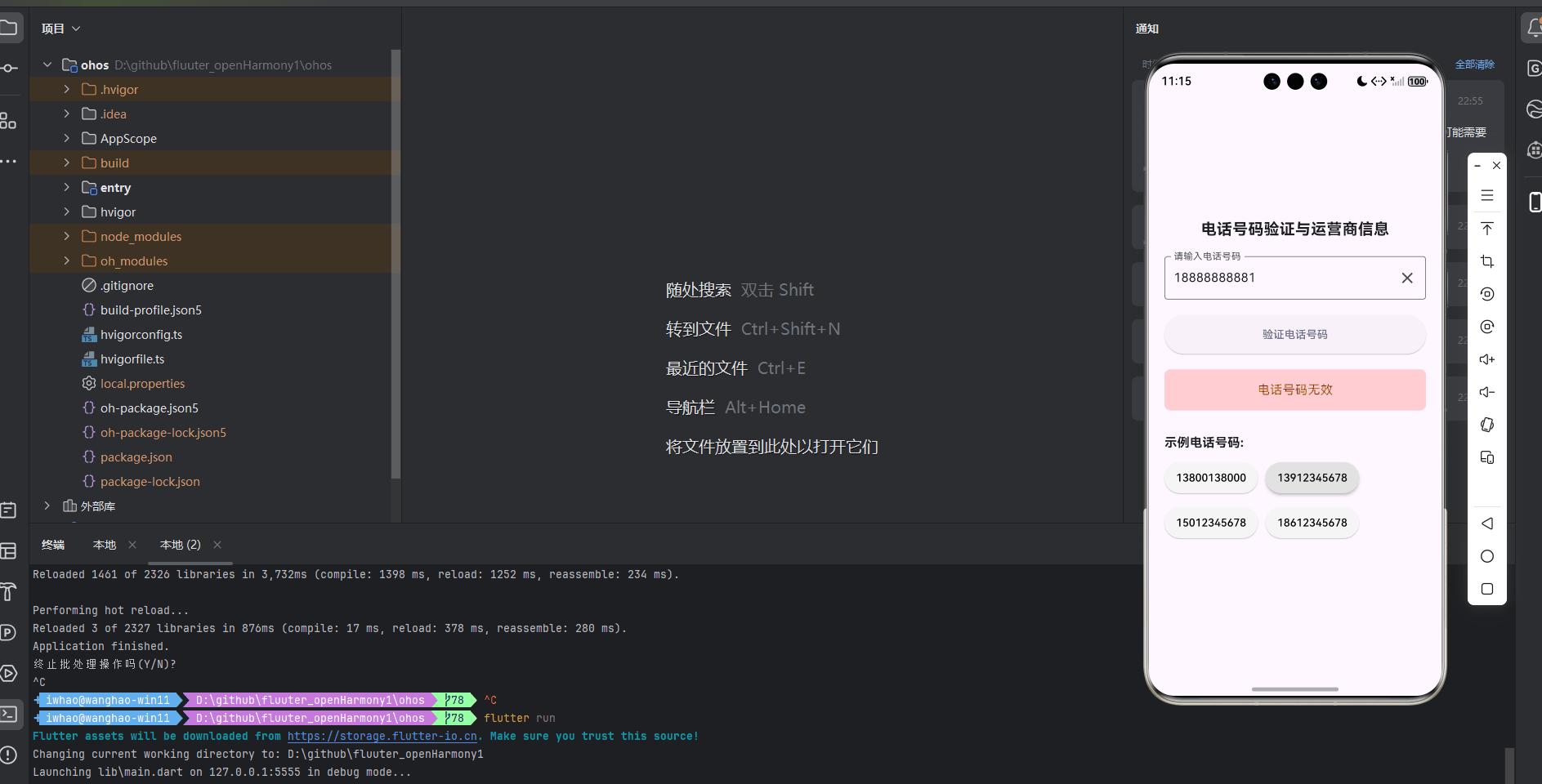Tap the emulator Home circle button
The image size is (1542, 784).
click(1487, 556)
